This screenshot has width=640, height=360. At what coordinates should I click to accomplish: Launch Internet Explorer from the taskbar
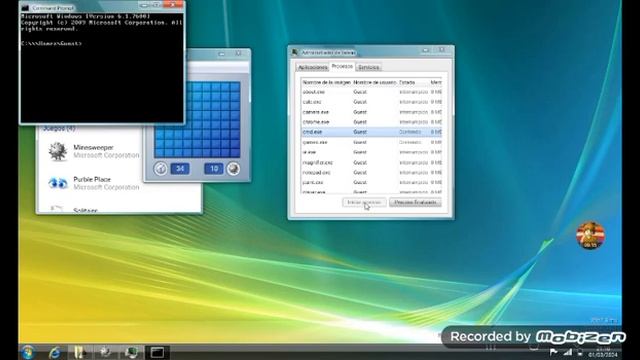coord(55,352)
